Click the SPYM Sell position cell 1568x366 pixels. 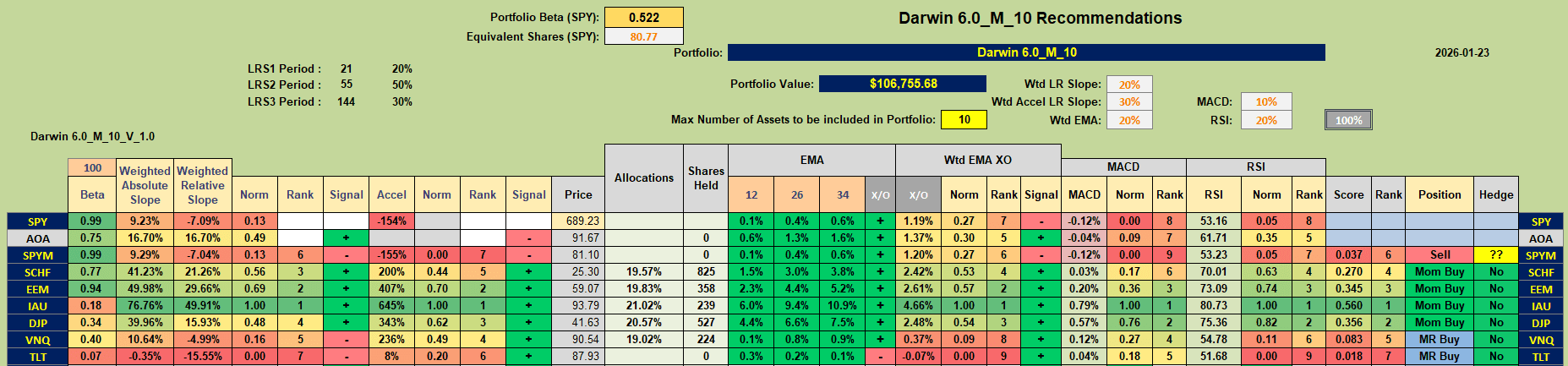(1440, 254)
